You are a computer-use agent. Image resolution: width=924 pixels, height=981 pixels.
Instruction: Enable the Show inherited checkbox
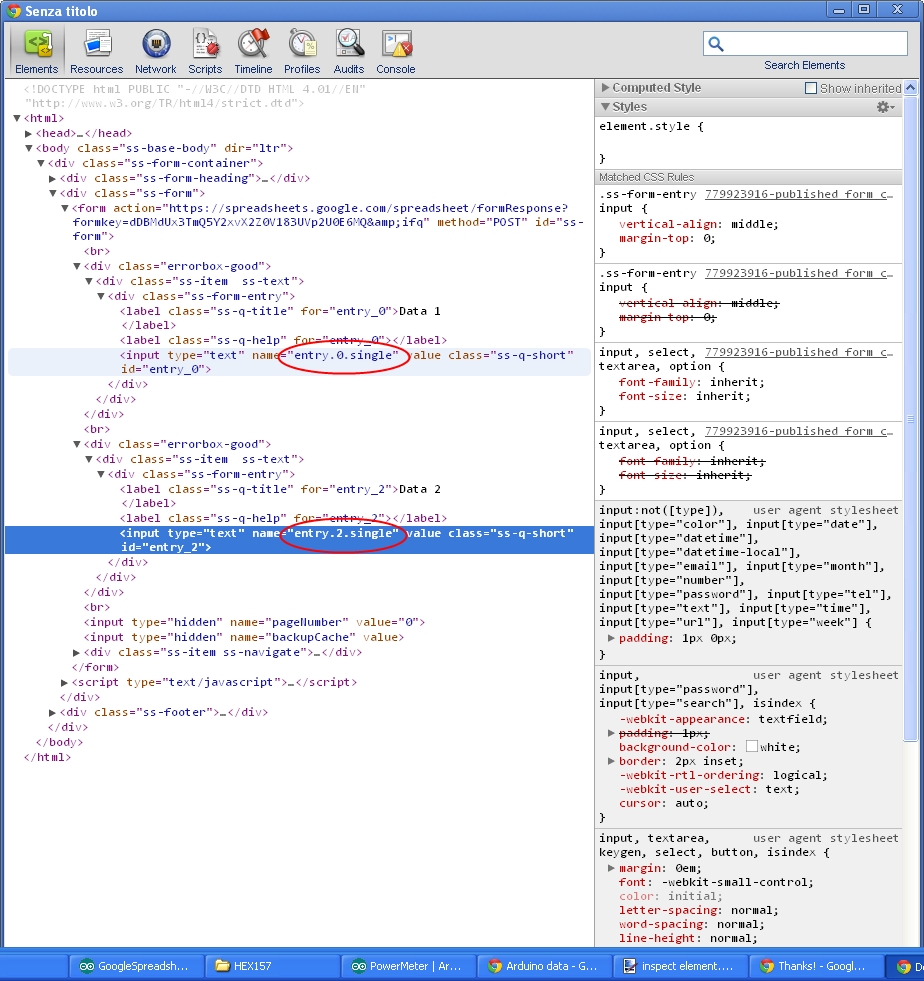[811, 88]
